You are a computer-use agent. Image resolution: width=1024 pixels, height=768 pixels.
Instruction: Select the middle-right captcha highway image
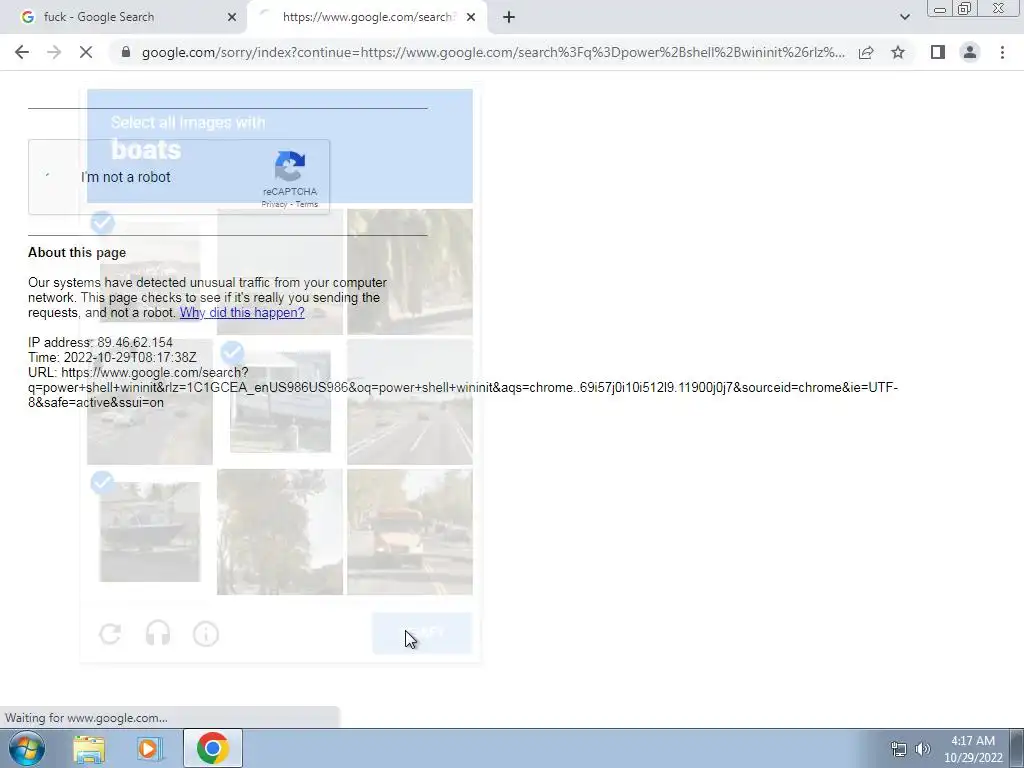[409, 402]
